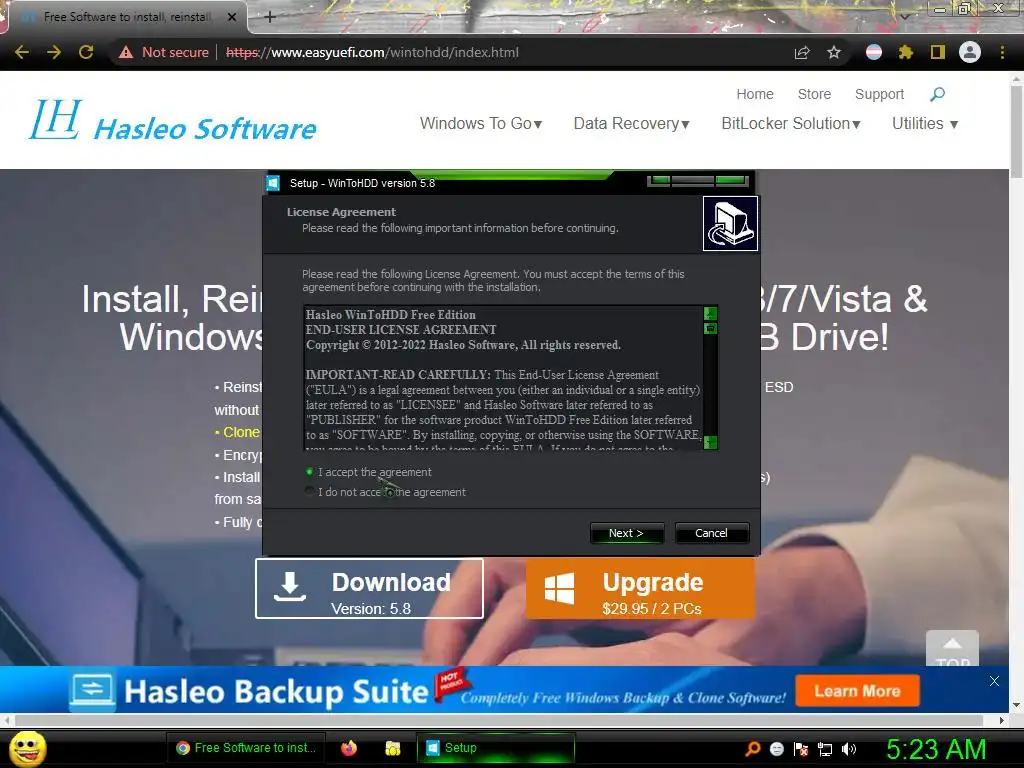Cancel the WinToHDD setup
The height and width of the screenshot is (768, 1024).
711,533
